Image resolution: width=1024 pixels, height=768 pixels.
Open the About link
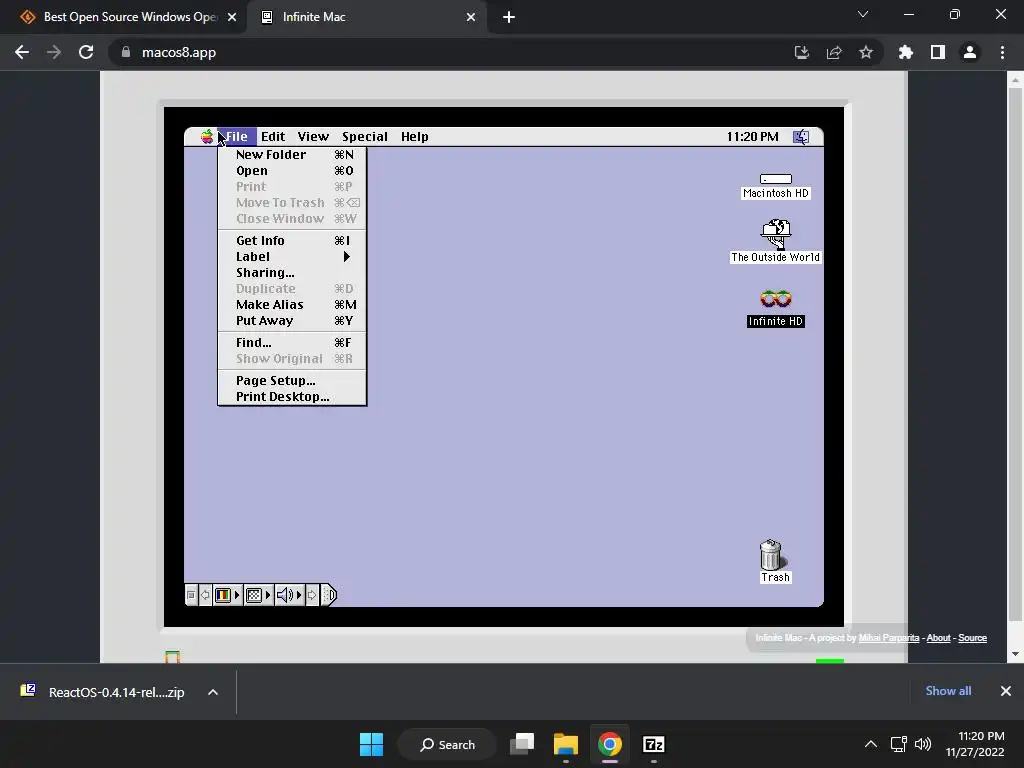click(938, 638)
